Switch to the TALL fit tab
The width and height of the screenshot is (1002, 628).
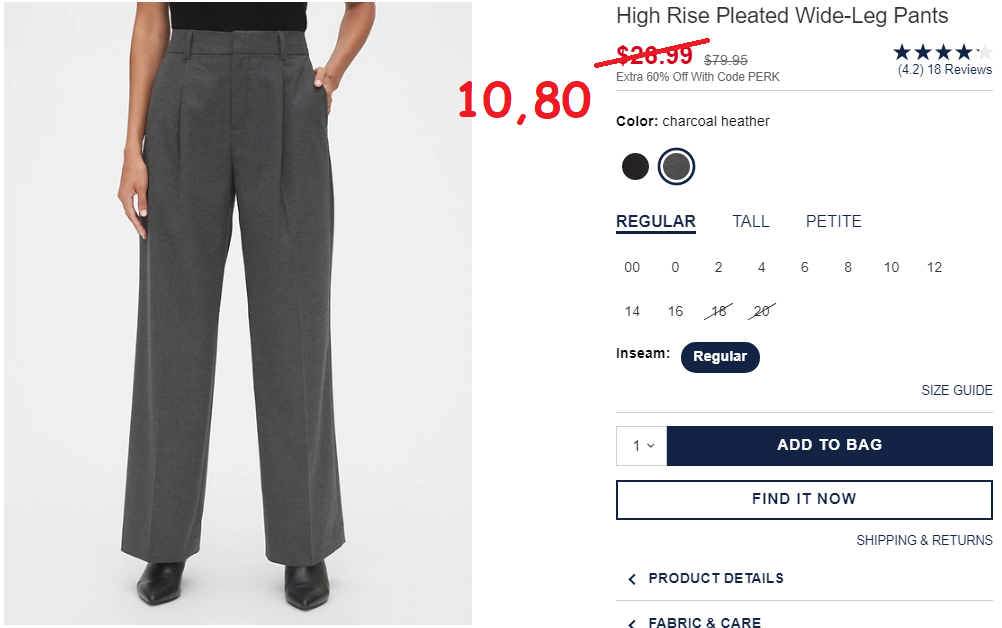pos(751,222)
